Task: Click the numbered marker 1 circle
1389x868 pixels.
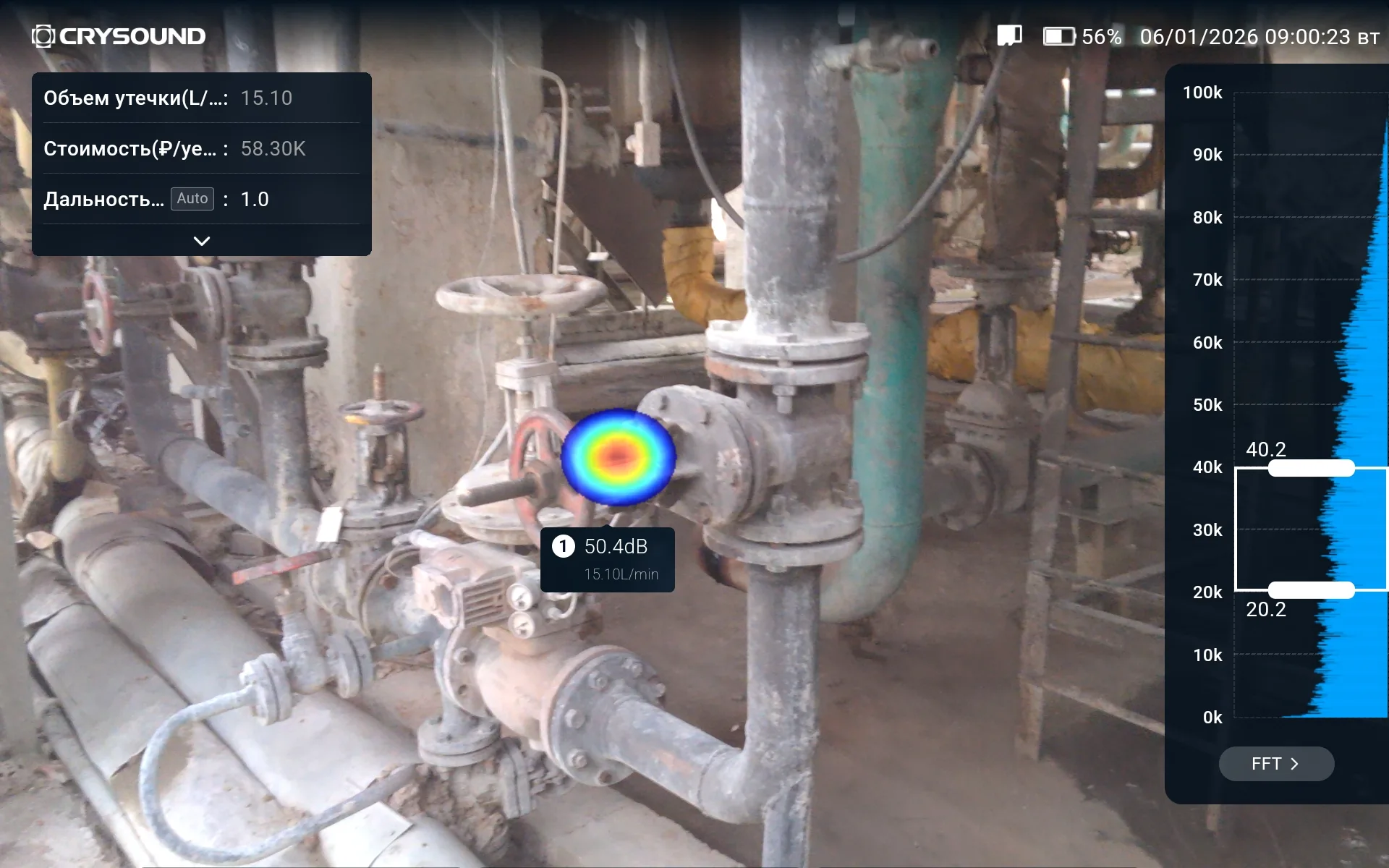Action: click(x=563, y=546)
